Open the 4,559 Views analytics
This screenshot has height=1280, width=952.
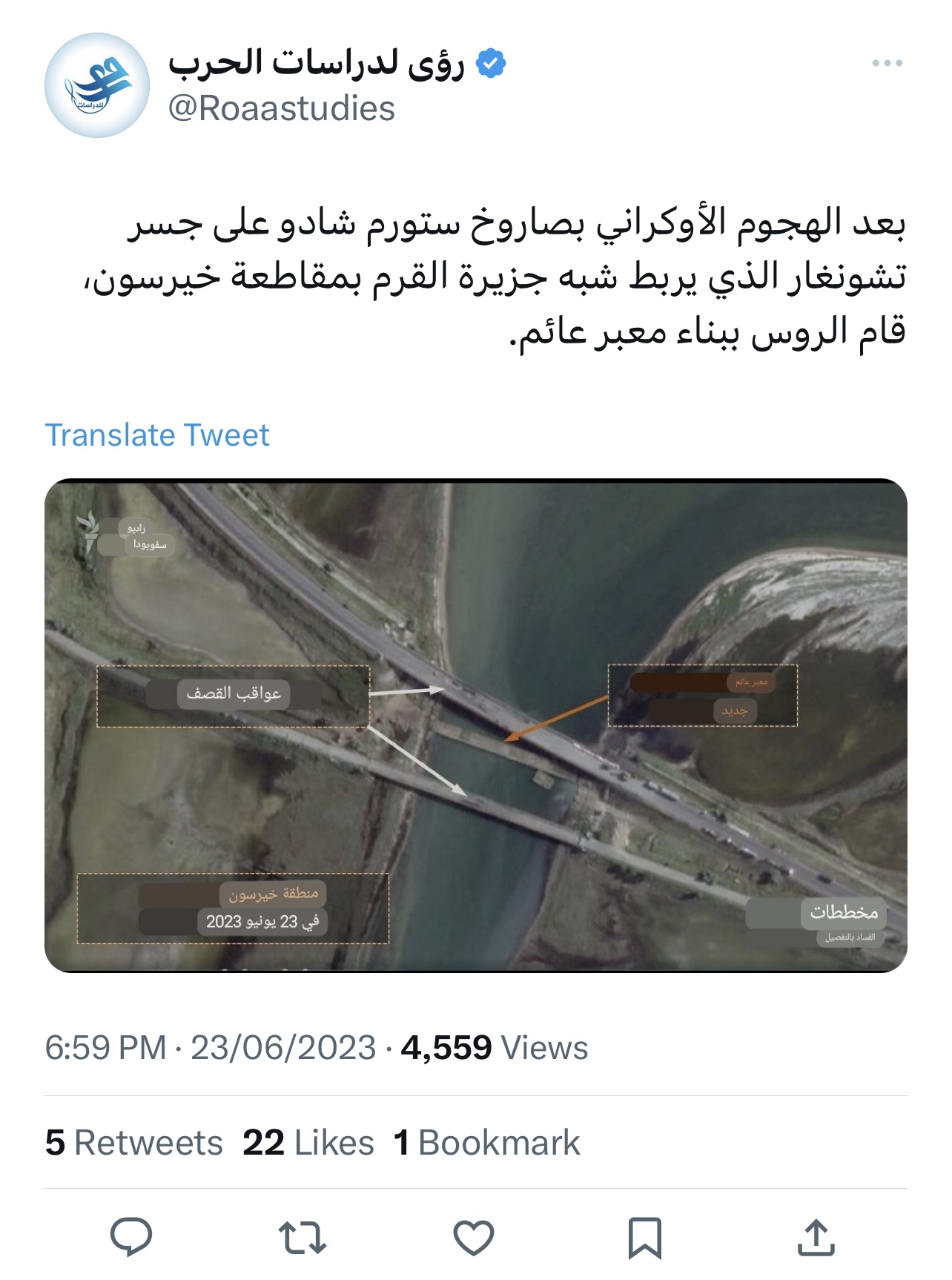[495, 1048]
